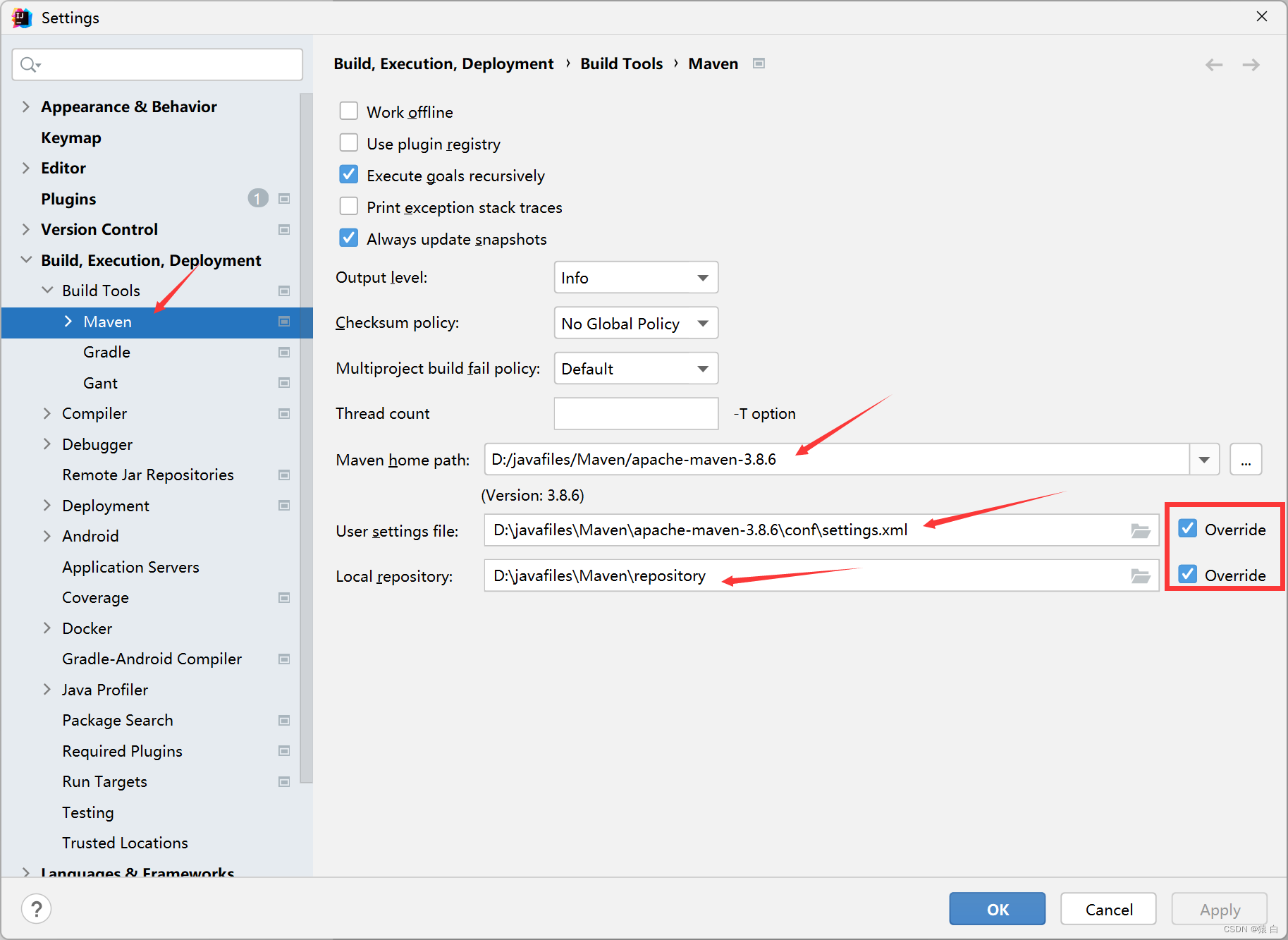Expand the Docker node

coord(47,628)
